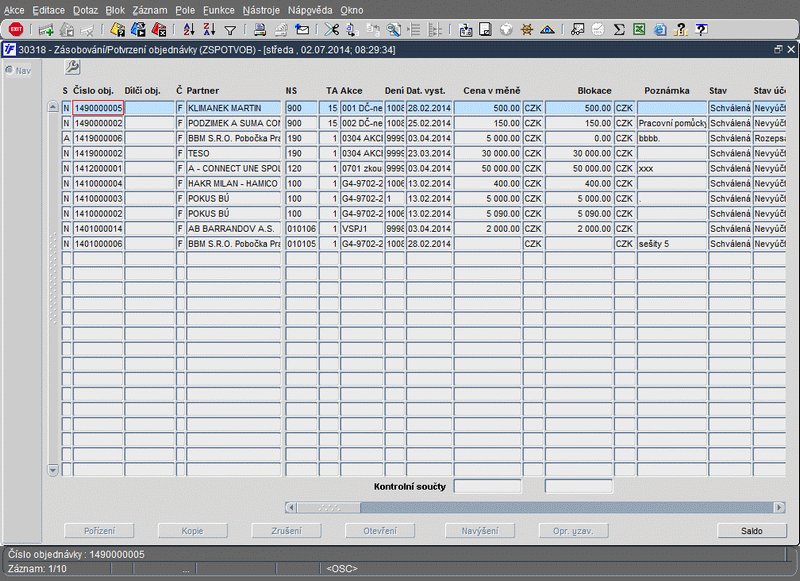The height and width of the screenshot is (581, 800).
Task: Click the triangle ruler icon
Action: tap(547, 30)
